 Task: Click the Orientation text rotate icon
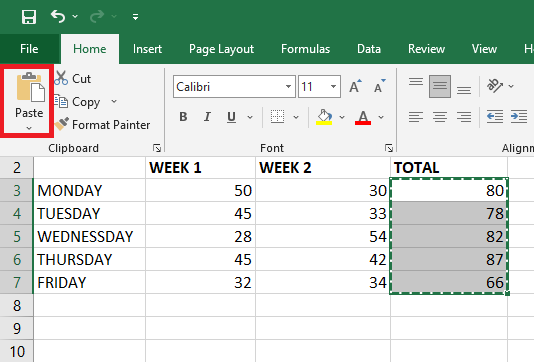click(x=495, y=86)
